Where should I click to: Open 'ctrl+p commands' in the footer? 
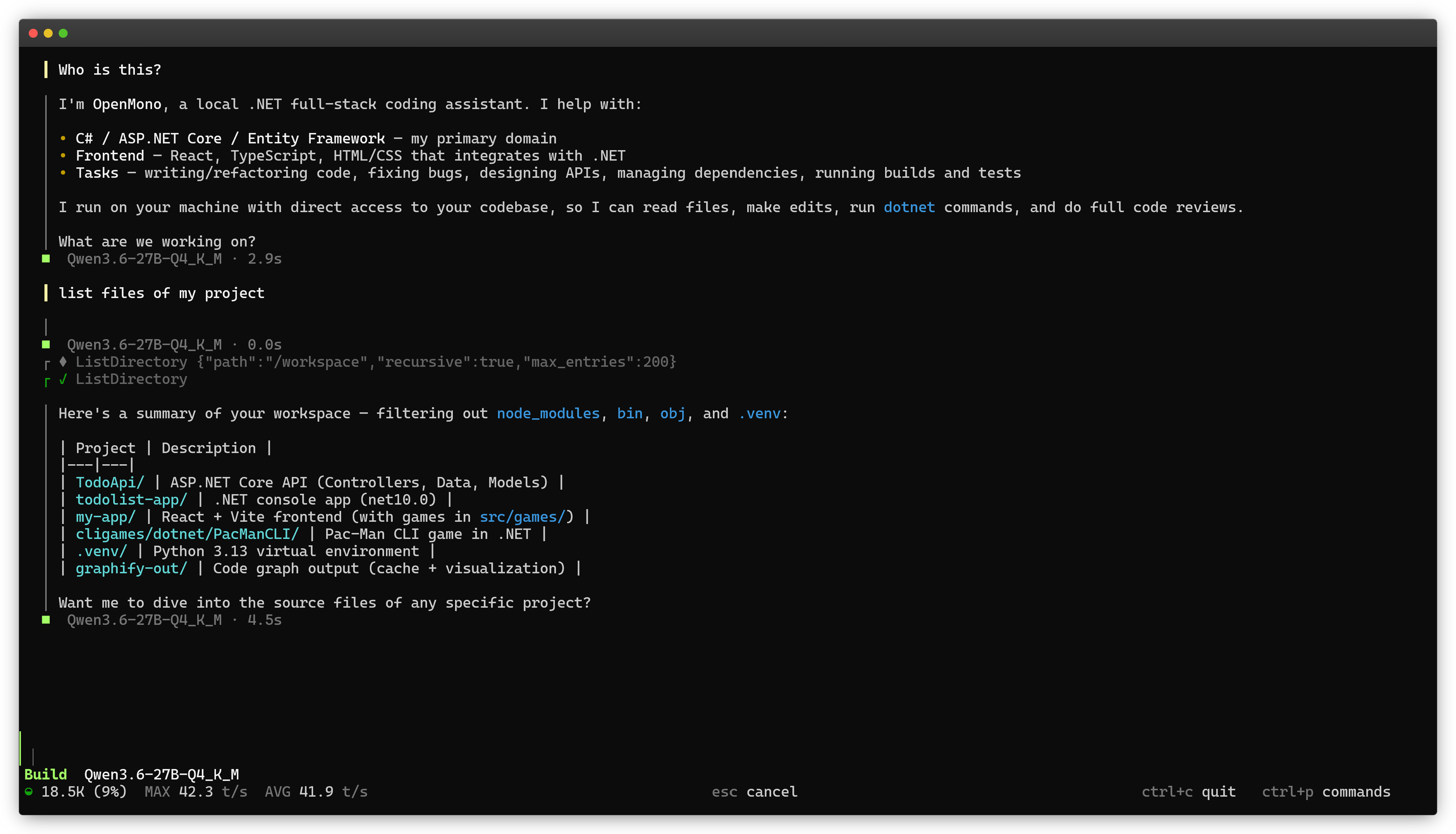pos(1326,792)
